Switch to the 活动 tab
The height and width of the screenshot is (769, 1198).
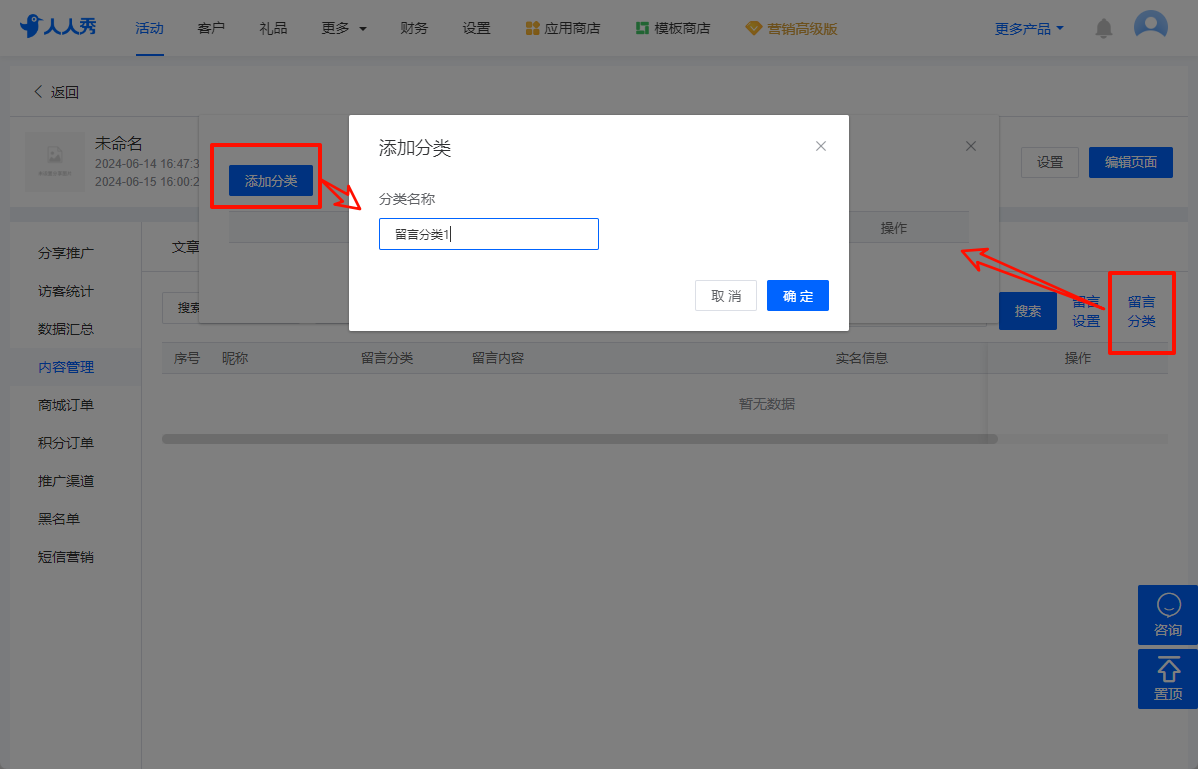click(150, 28)
